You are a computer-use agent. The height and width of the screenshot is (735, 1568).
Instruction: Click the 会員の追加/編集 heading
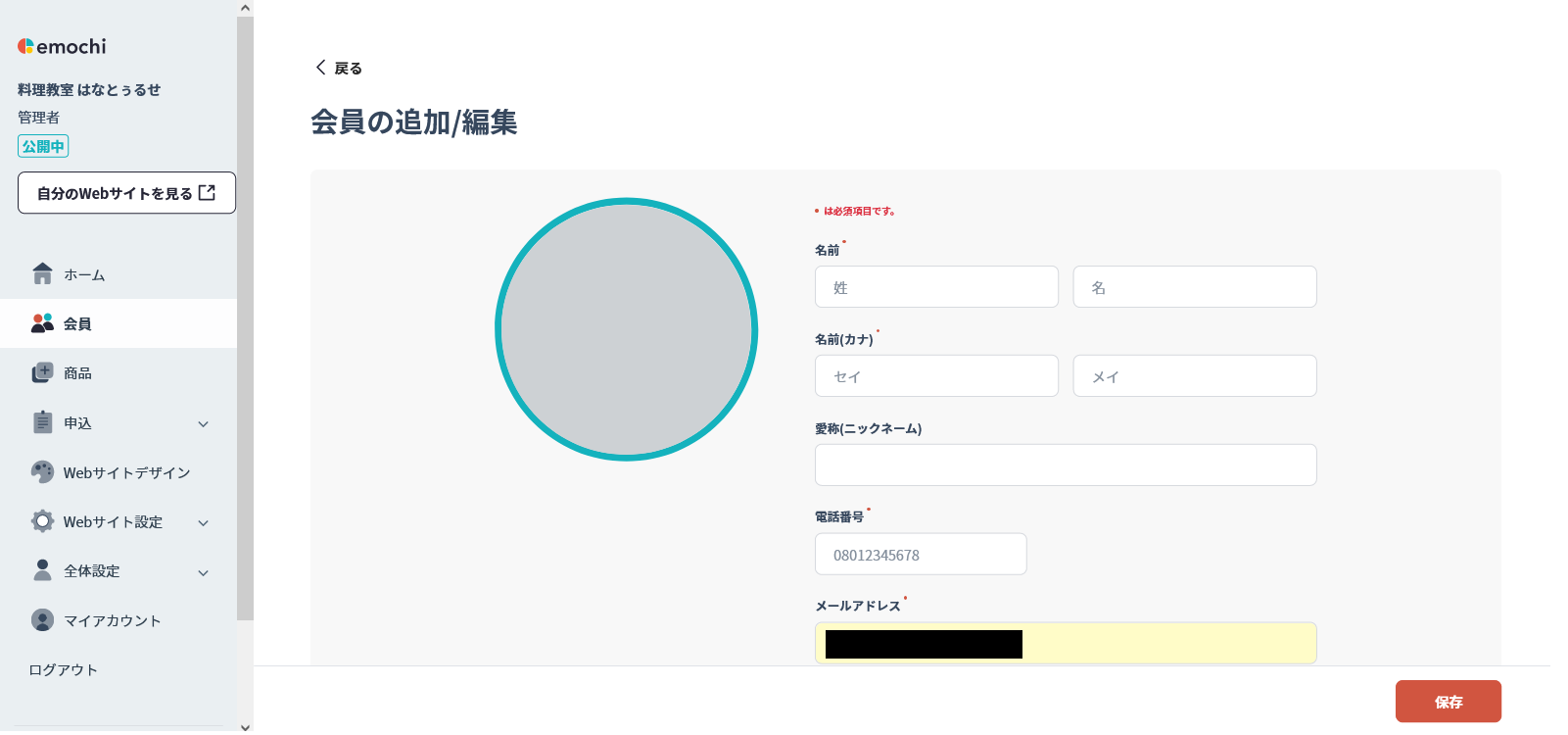pyautogui.click(x=413, y=122)
